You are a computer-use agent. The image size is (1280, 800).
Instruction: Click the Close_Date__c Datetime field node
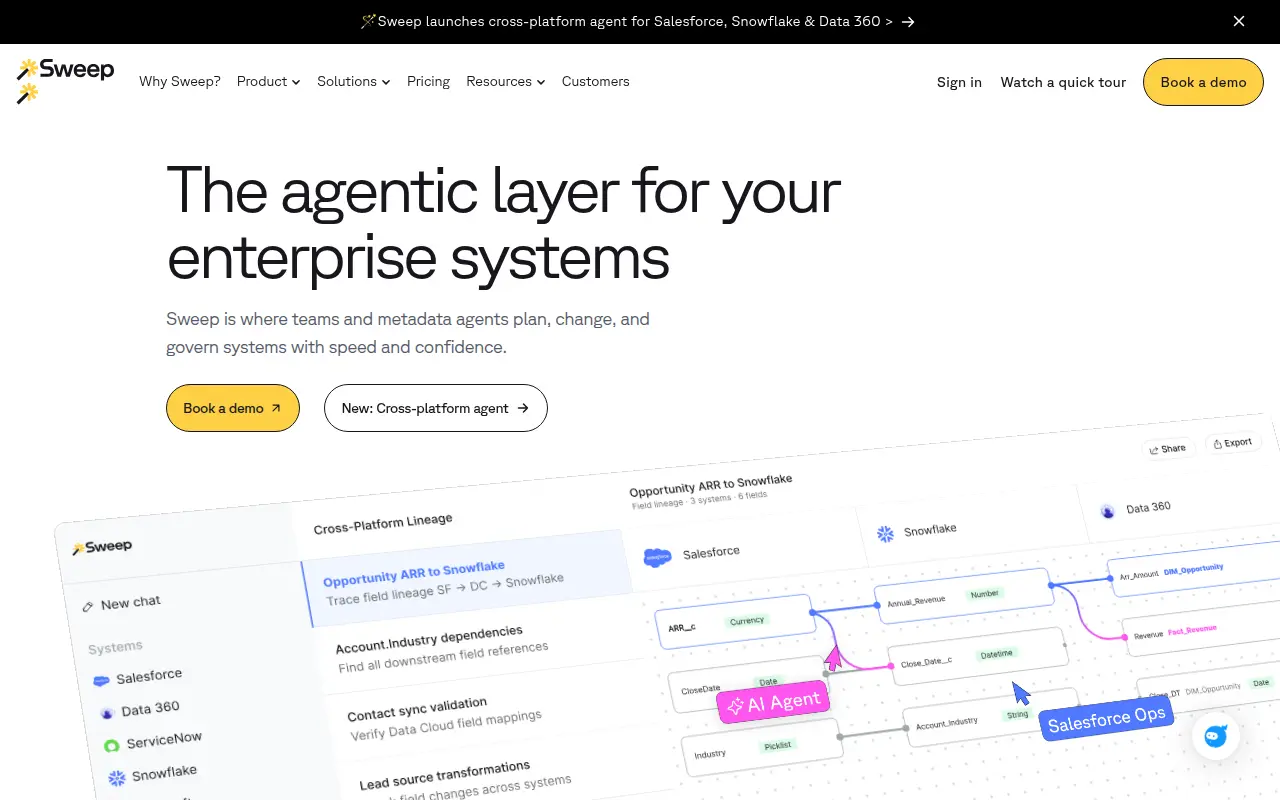976,656
